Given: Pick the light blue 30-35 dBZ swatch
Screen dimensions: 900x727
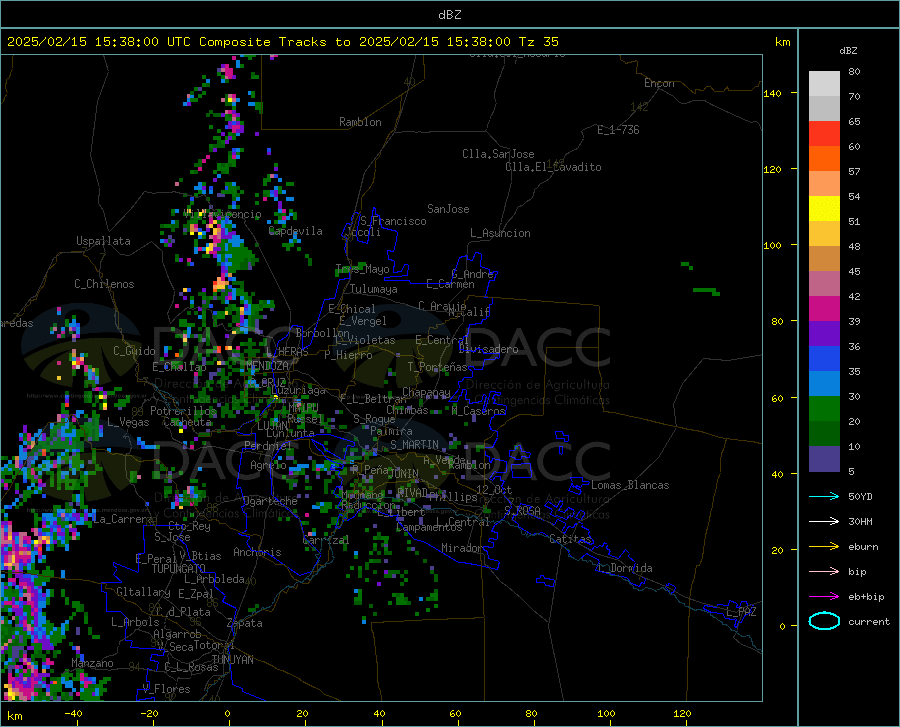Looking at the screenshot, I should tap(824, 384).
